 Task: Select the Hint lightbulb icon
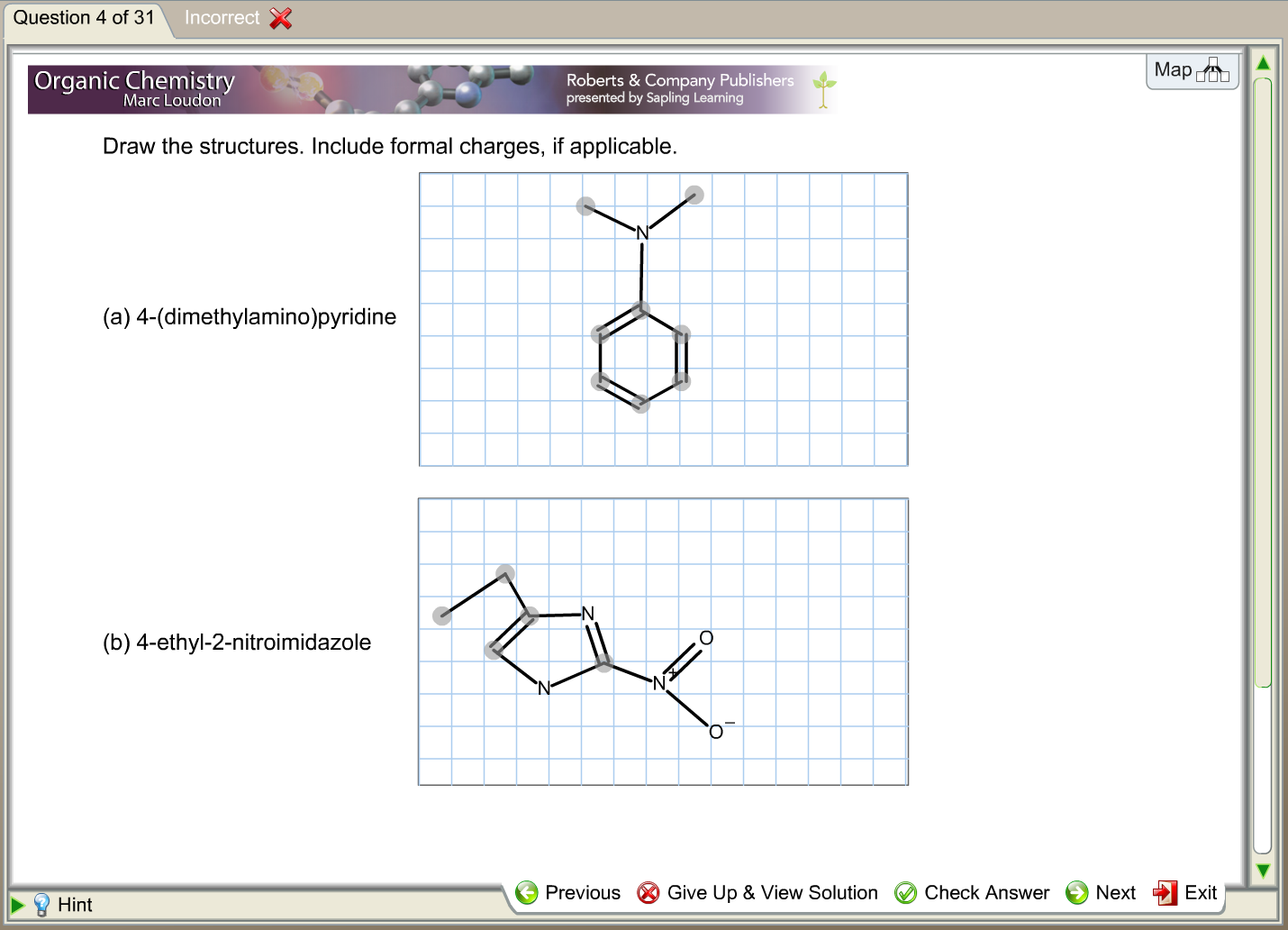41,904
